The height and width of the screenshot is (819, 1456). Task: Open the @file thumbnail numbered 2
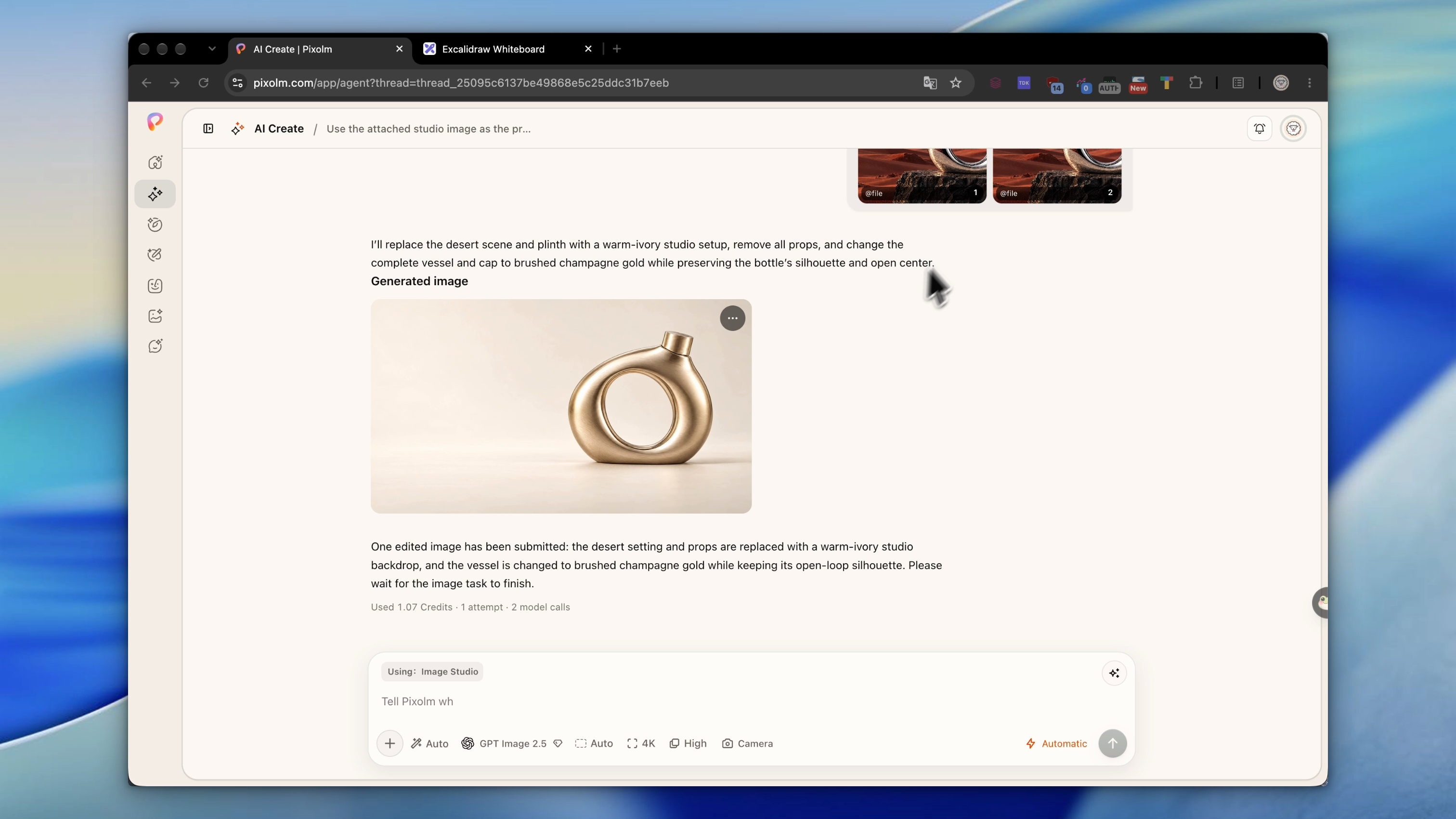pos(1057,176)
